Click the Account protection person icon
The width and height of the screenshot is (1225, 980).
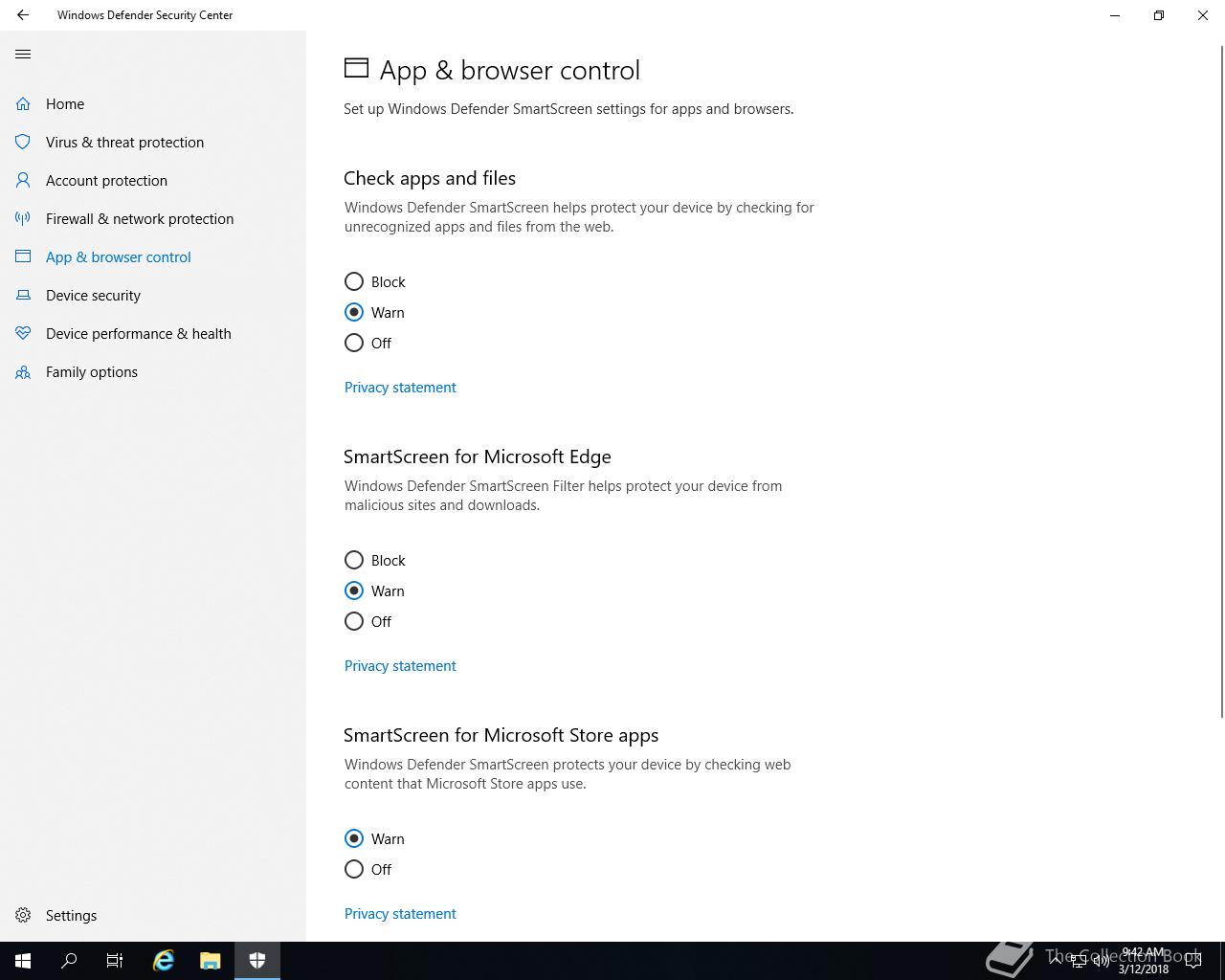click(x=23, y=180)
